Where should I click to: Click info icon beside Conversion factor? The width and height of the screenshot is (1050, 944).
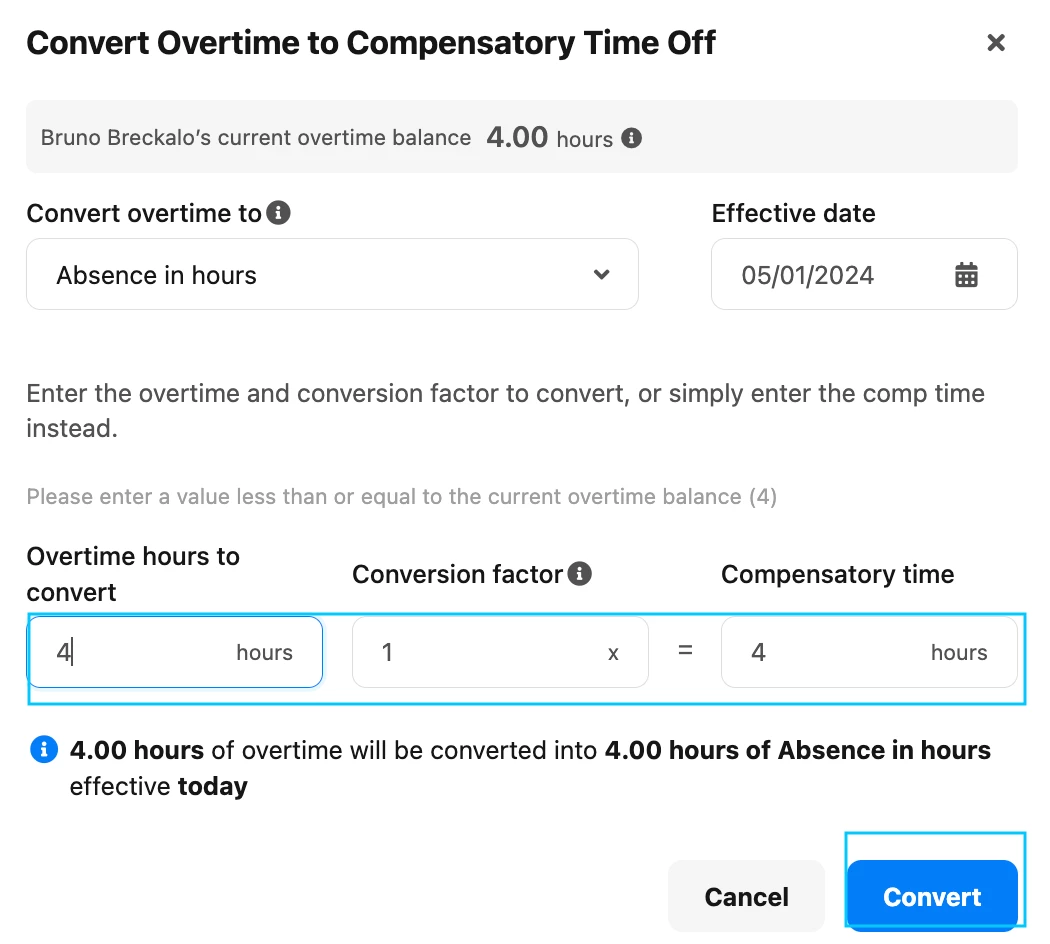(580, 574)
